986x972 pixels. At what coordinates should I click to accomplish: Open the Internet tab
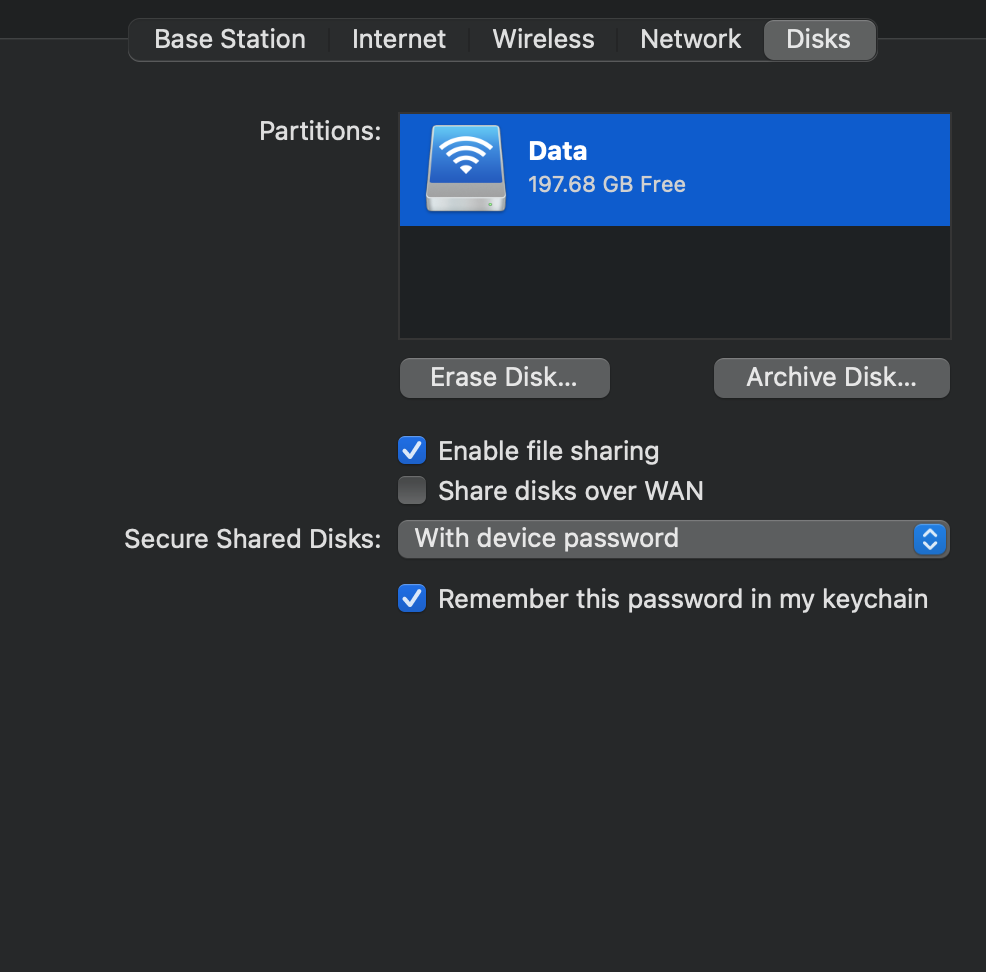tap(399, 40)
